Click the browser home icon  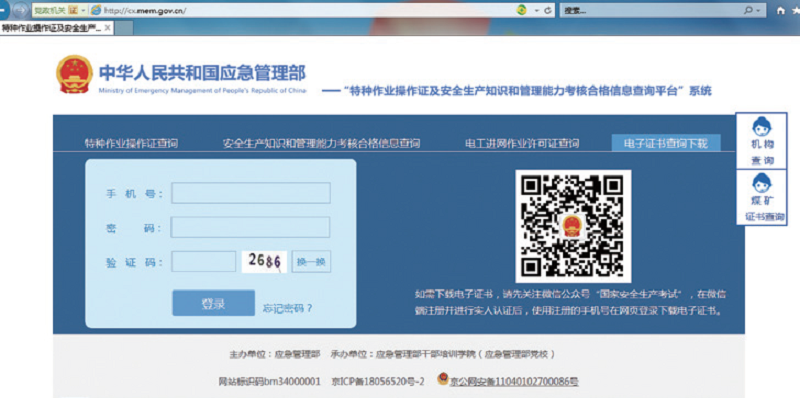point(780,11)
